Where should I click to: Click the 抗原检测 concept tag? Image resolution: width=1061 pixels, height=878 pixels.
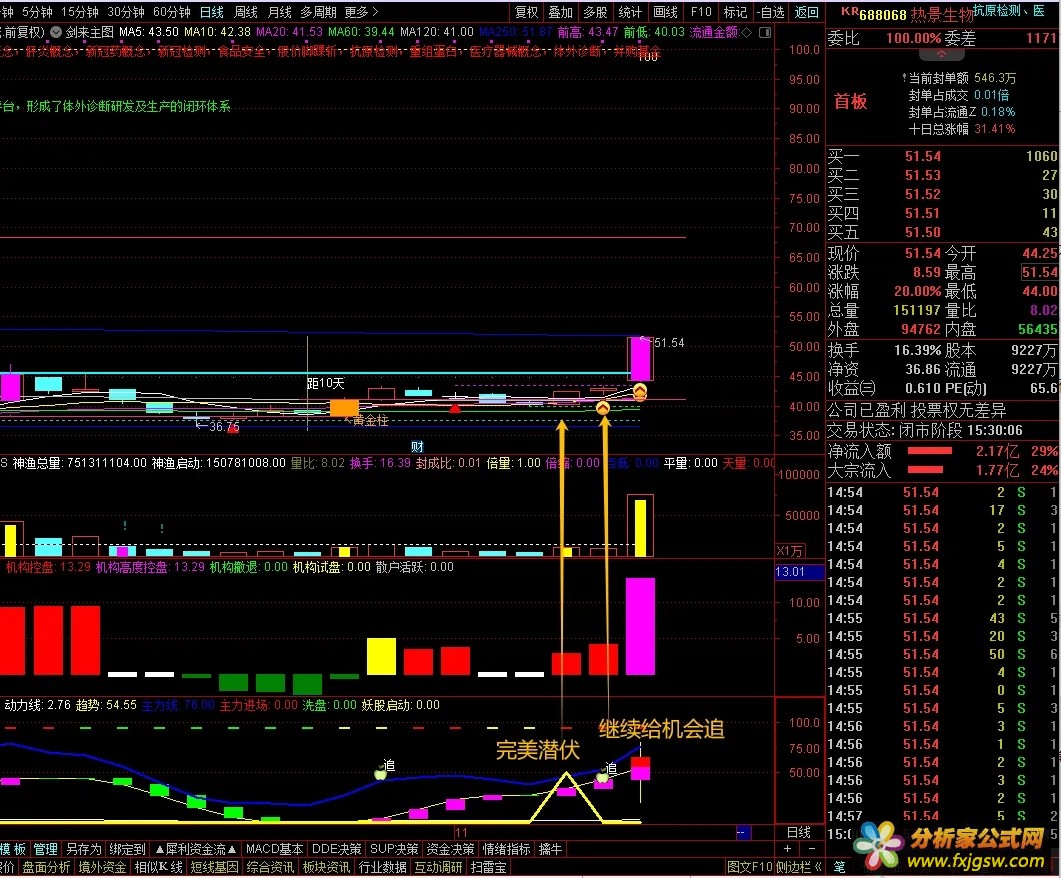[x=997, y=10]
